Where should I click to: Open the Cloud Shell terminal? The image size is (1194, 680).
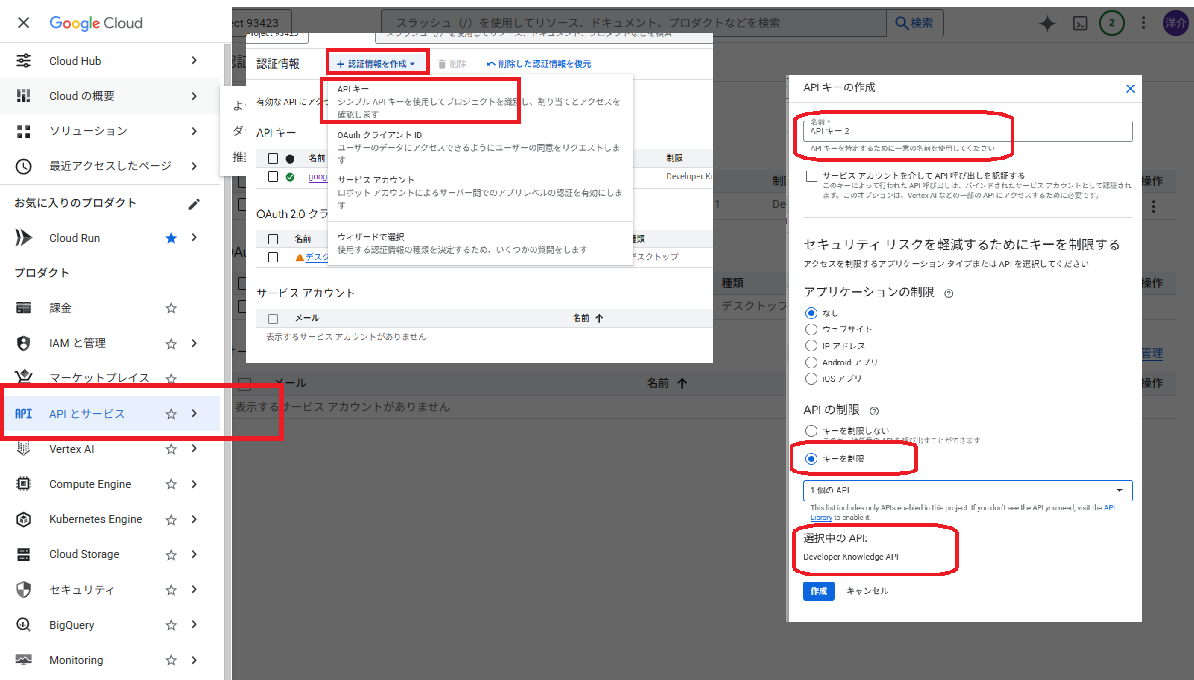point(1079,22)
